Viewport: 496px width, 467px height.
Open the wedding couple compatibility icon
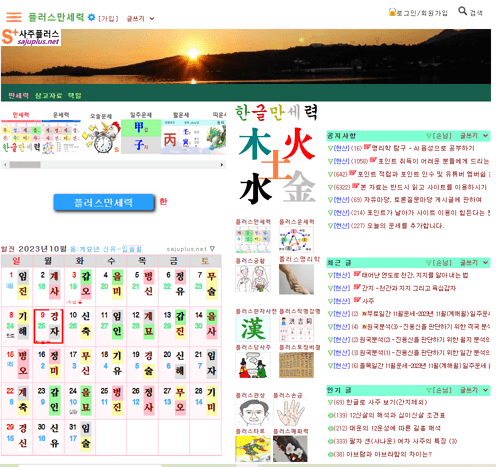pos(253,279)
